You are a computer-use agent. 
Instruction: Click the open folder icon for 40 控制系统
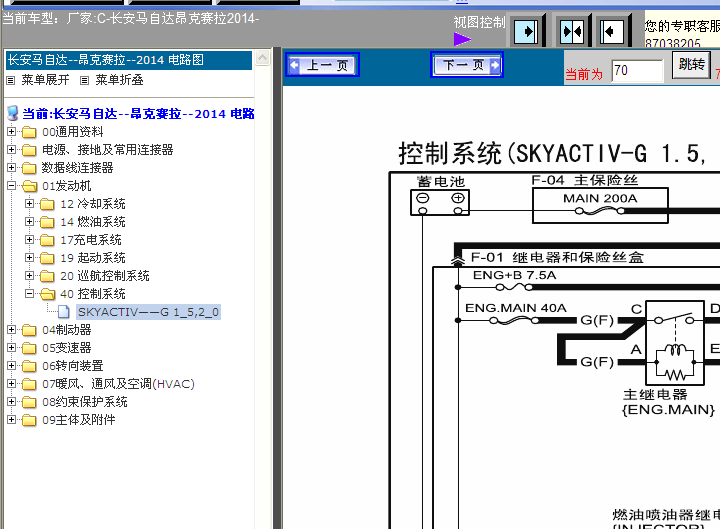pos(47,294)
